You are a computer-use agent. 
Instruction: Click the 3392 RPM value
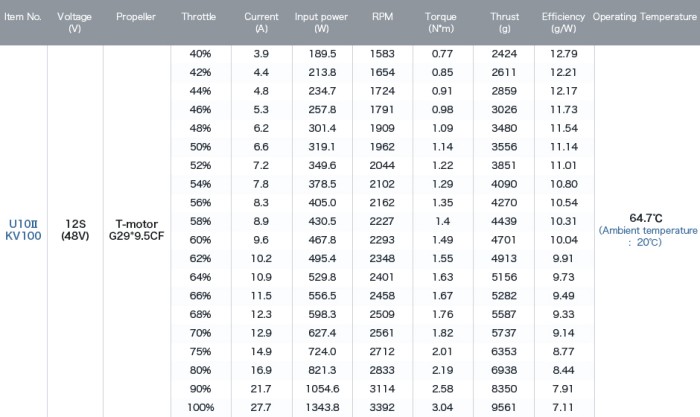pyautogui.click(x=382, y=407)
